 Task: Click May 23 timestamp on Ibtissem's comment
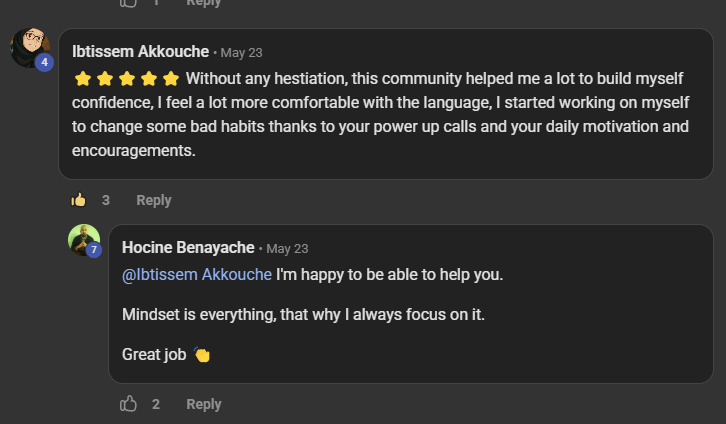tap(241, 53)
